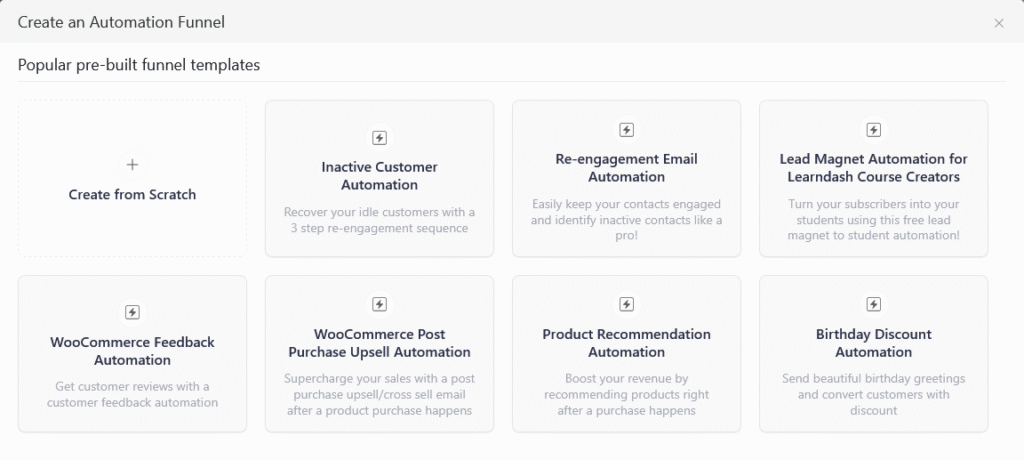The height and width of the screenshot is (460, 1024).
Task: Click 'Popular pre-built funnel templates' heading
Action: [138, 65]
